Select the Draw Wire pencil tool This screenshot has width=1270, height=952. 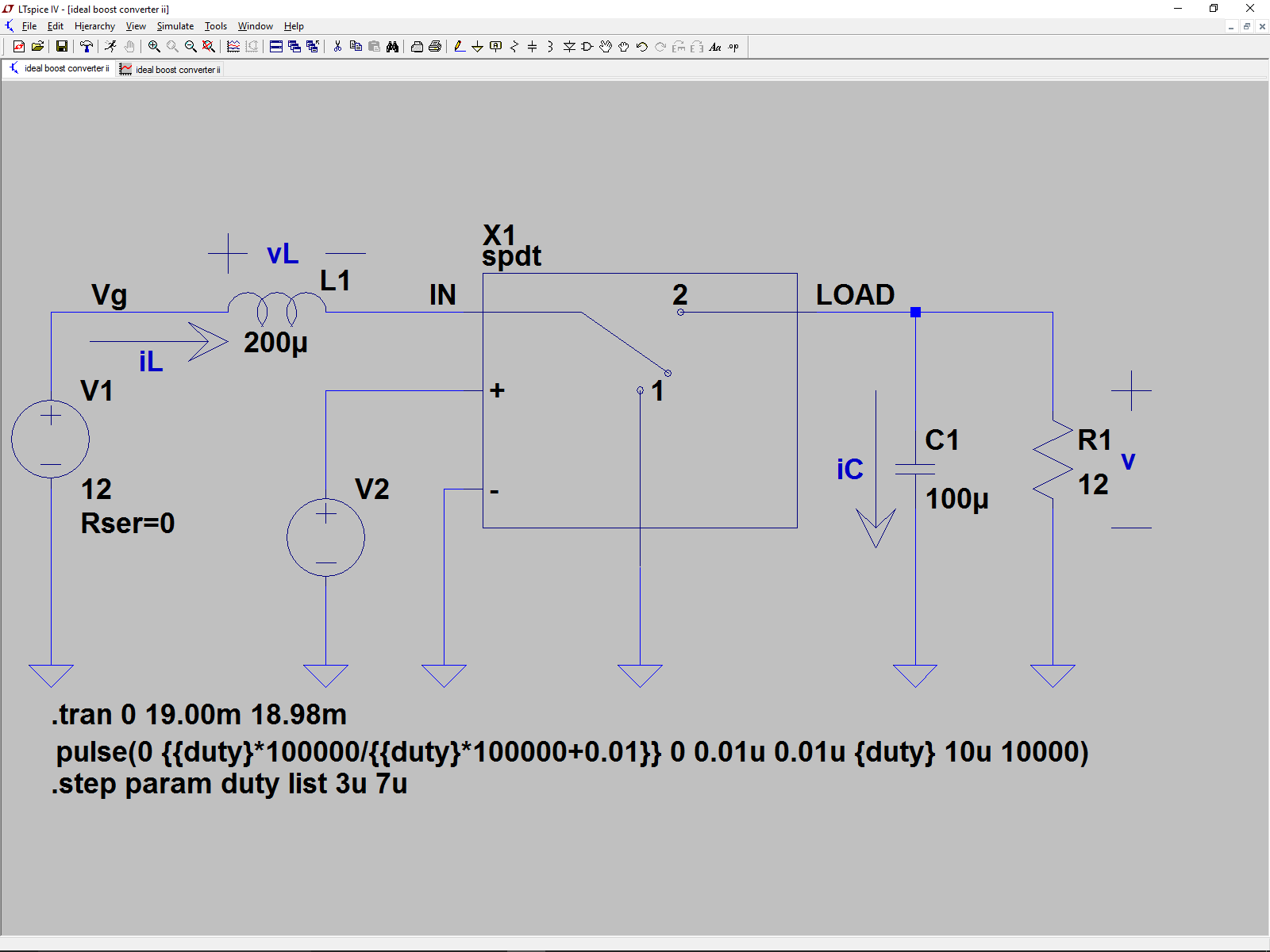pyautogui.click(x=460, y=47)
